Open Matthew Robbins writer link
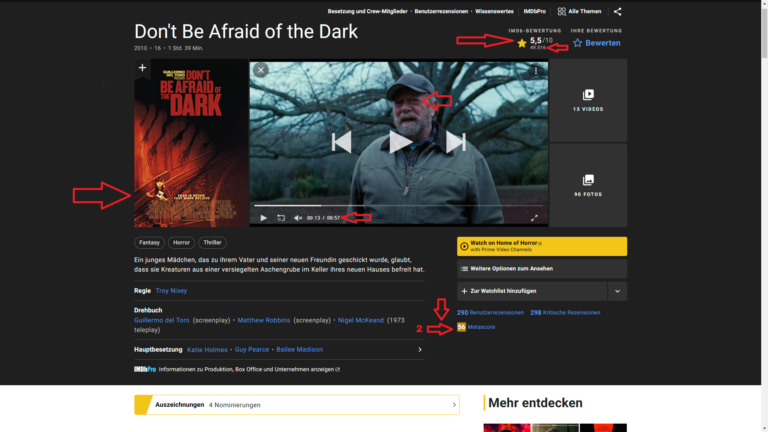The image size is (768, 432). tap(264, 320)
